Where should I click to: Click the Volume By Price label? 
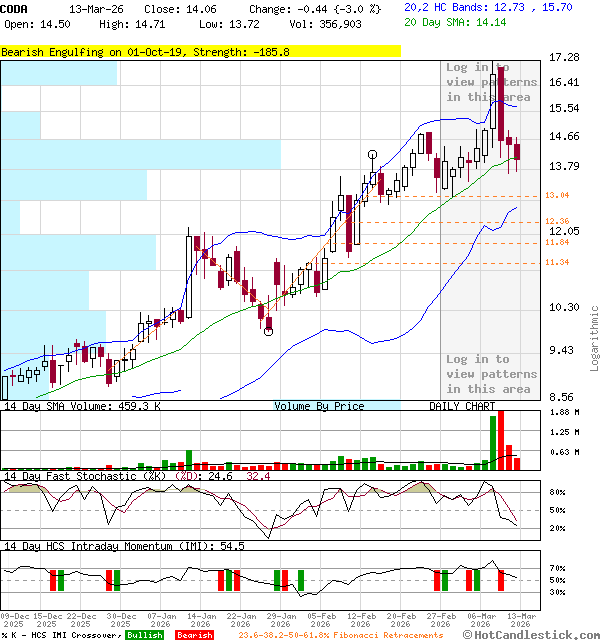click(319, 406)
